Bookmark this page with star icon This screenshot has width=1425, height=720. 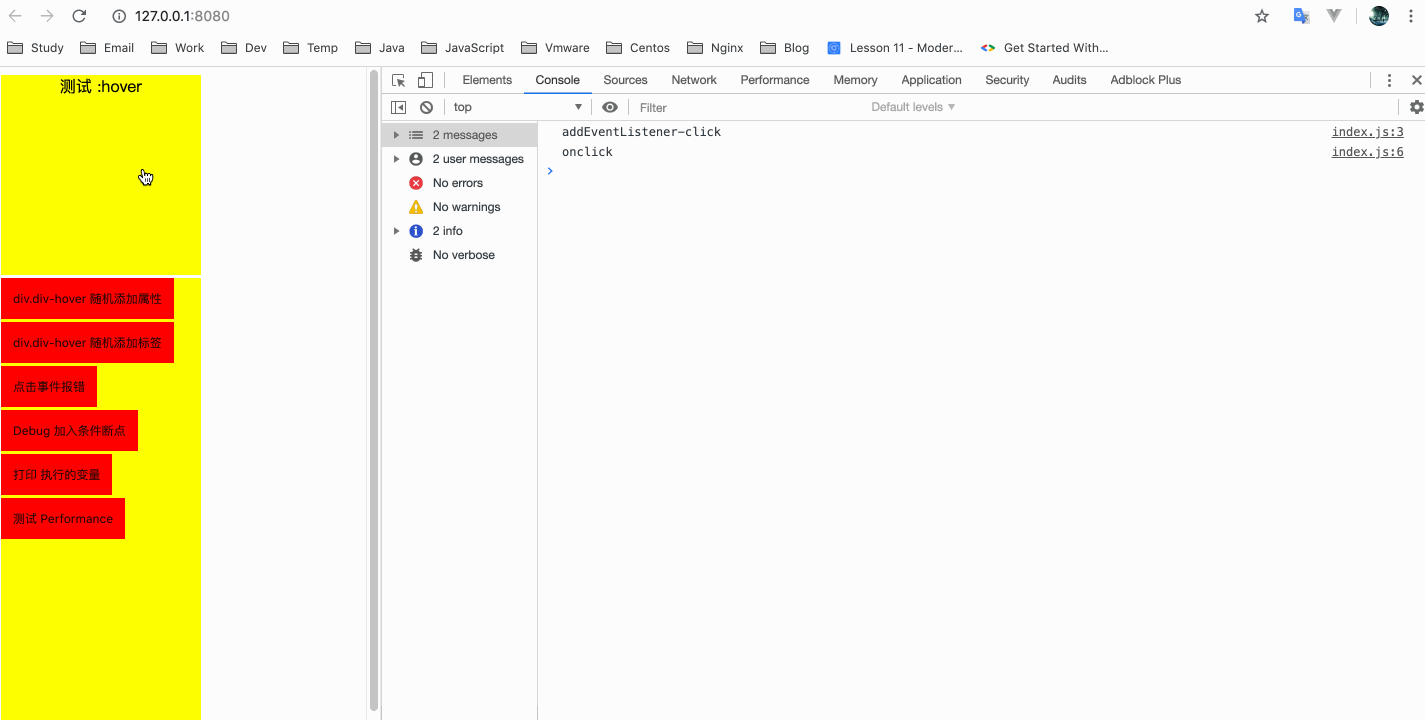coord(1262,16)
